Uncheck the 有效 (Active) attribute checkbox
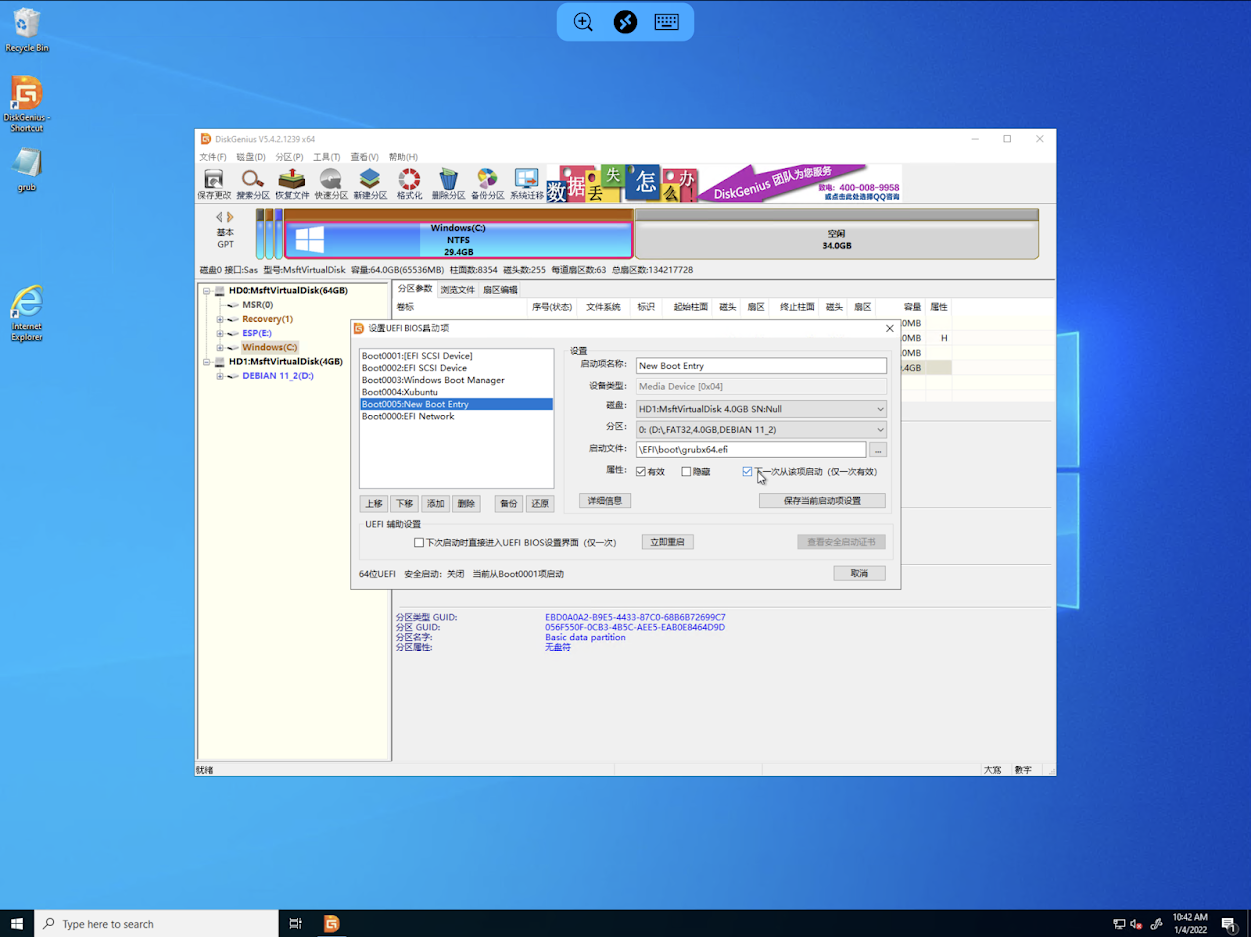 point(641,472)
